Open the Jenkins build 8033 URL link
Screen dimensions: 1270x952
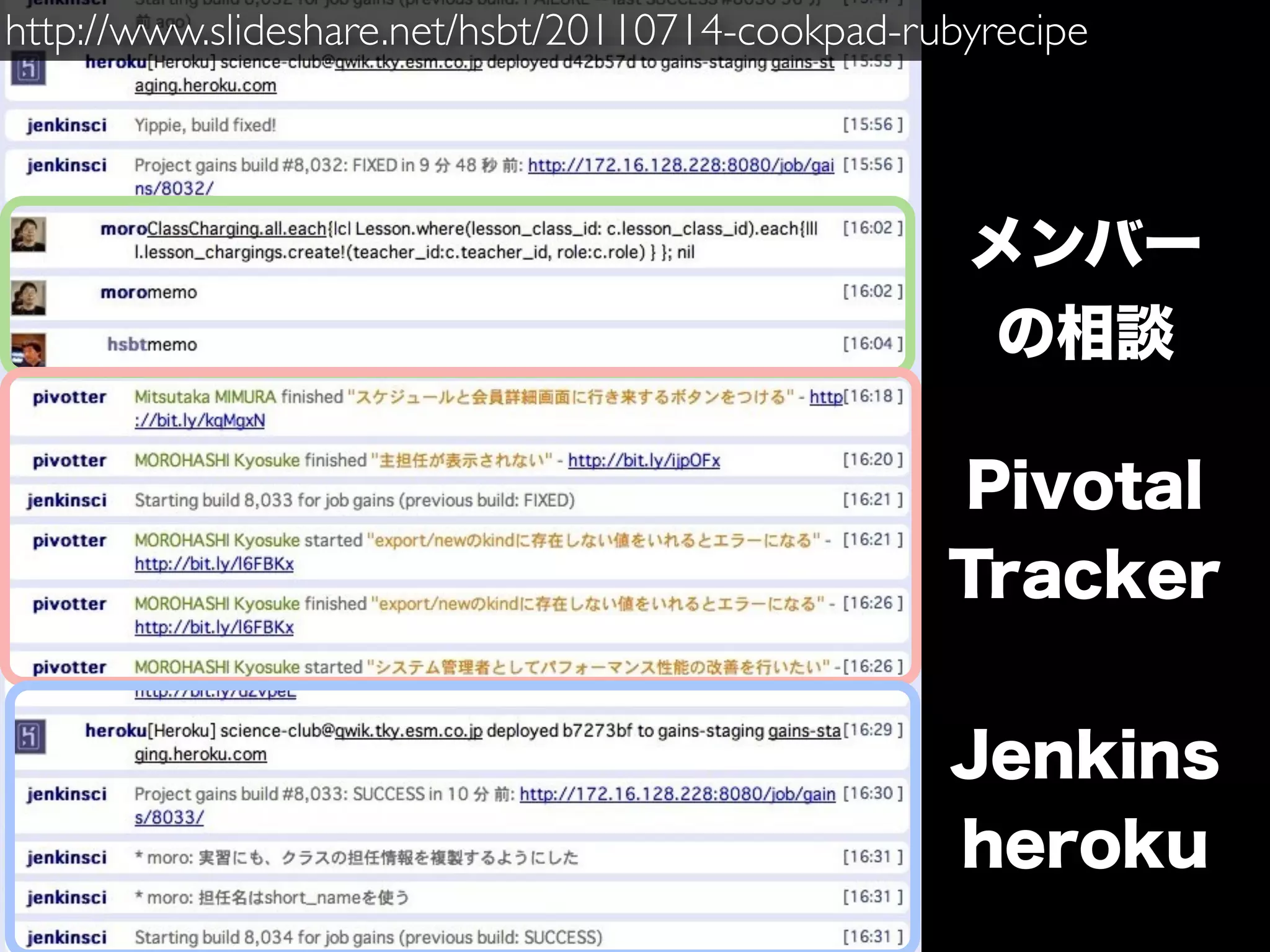[x=677, y=795]
